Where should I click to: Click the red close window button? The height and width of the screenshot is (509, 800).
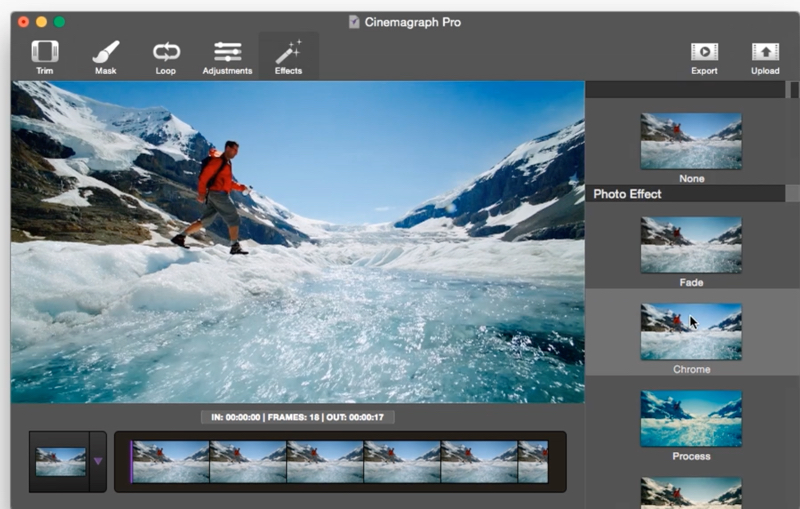[x=23, y=22]
